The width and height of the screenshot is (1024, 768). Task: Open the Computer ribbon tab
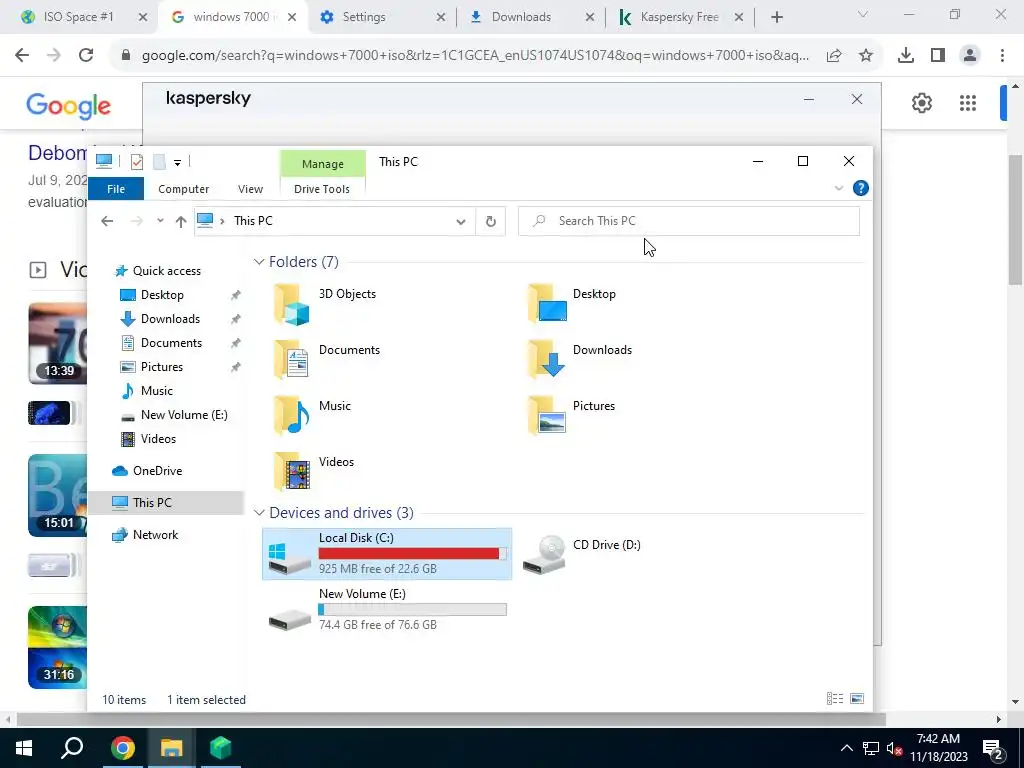184,189
